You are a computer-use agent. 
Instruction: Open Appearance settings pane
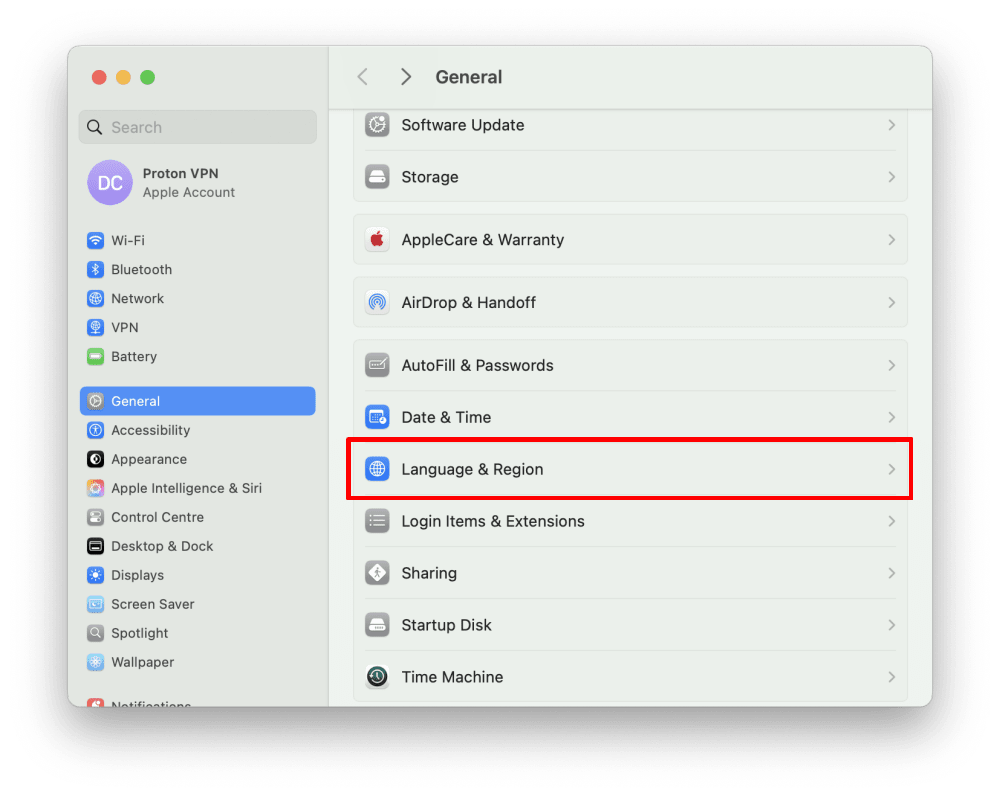198,459
